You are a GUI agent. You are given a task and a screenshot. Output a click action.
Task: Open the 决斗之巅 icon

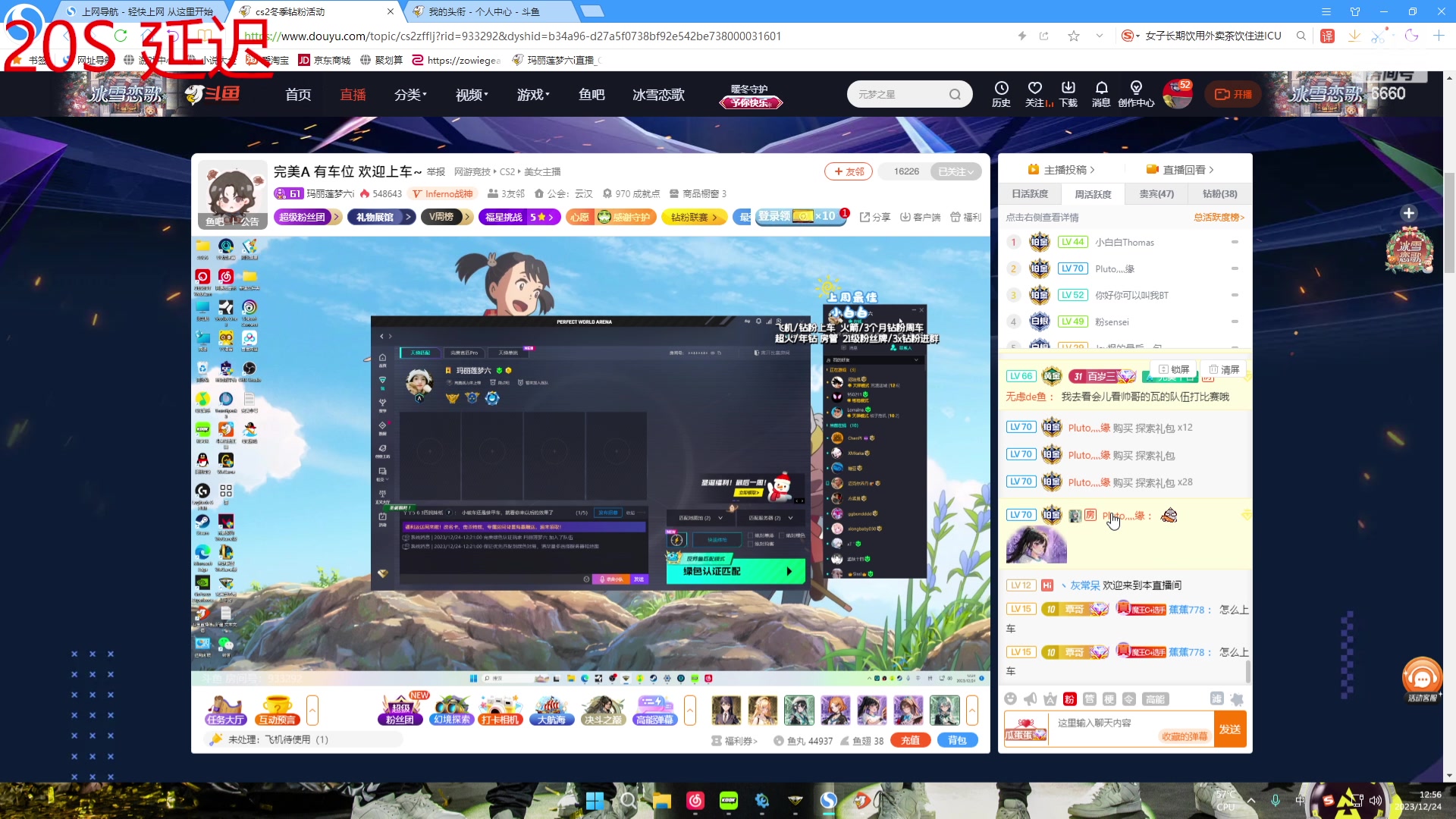[x=603, y=711]
